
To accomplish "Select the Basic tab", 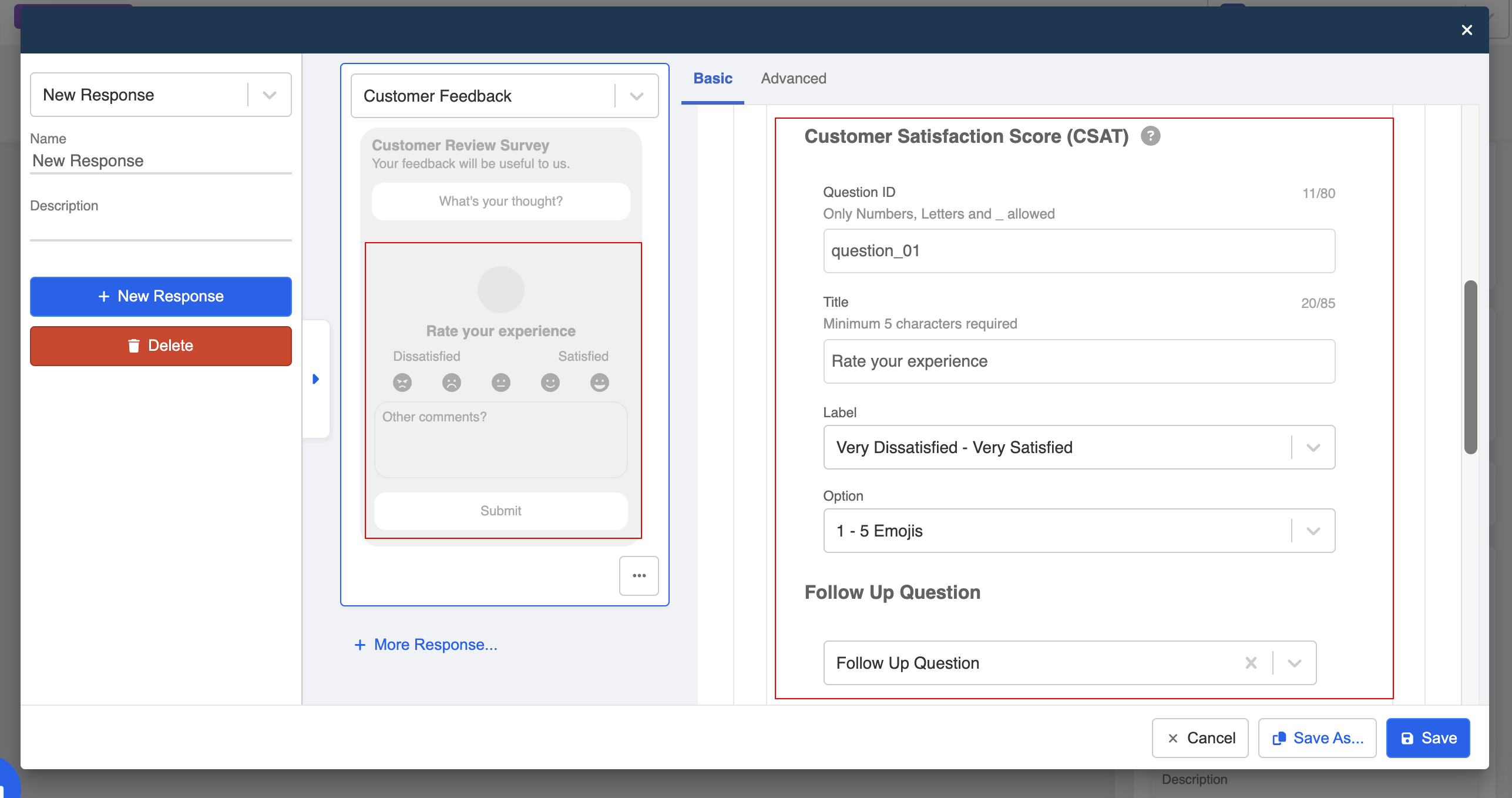I will (x=713, y=78).
